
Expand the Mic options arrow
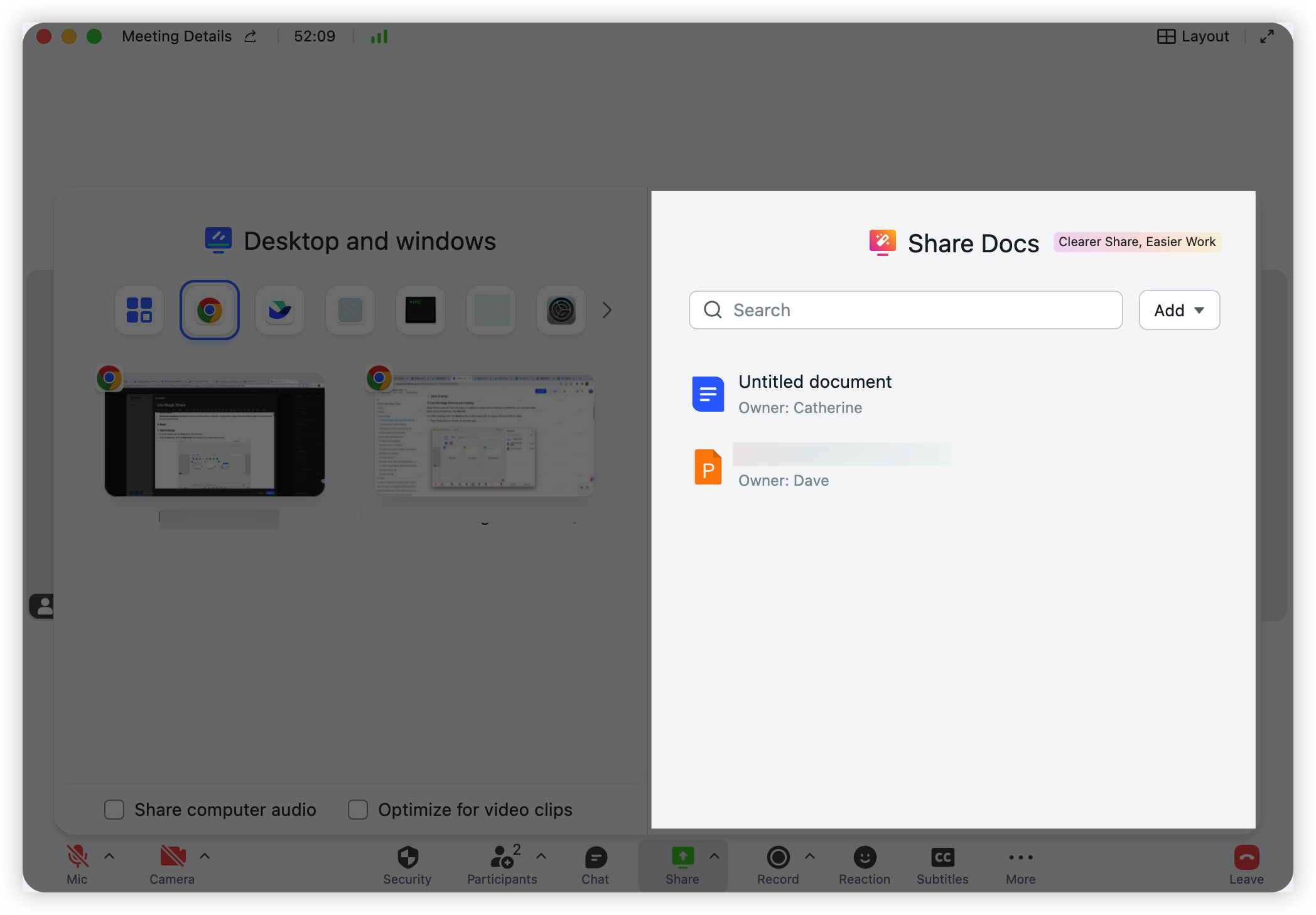pos(109,856)
